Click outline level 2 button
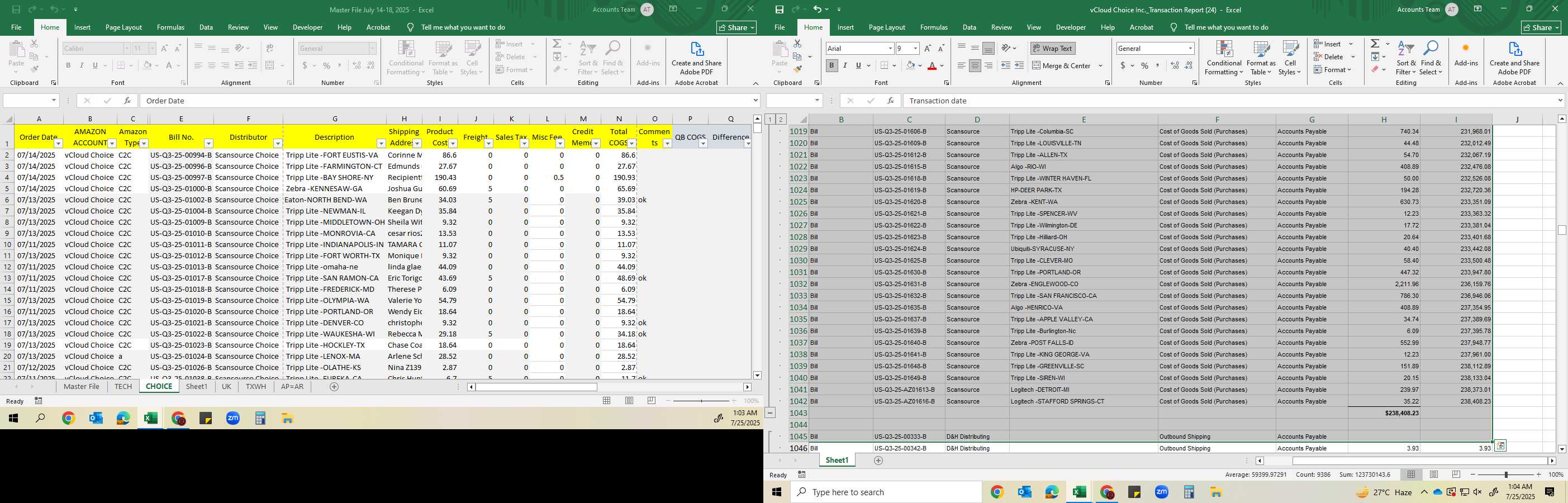This screenshot has width=1568, height=503. point(780,120)
